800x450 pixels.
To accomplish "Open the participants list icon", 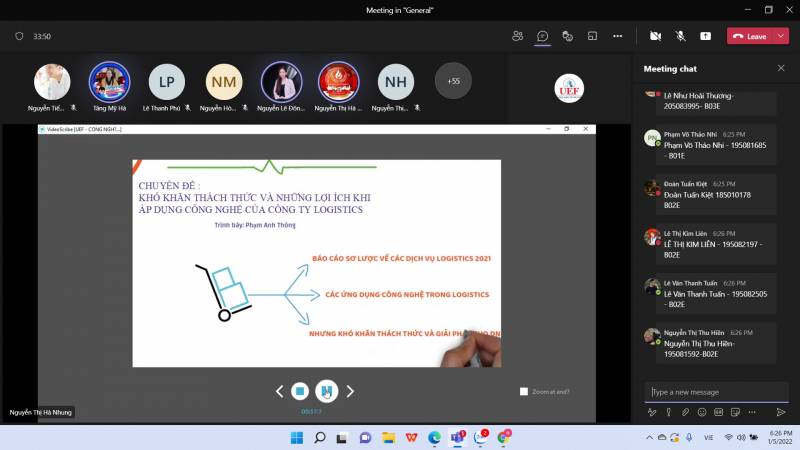I will pos(517,36).
